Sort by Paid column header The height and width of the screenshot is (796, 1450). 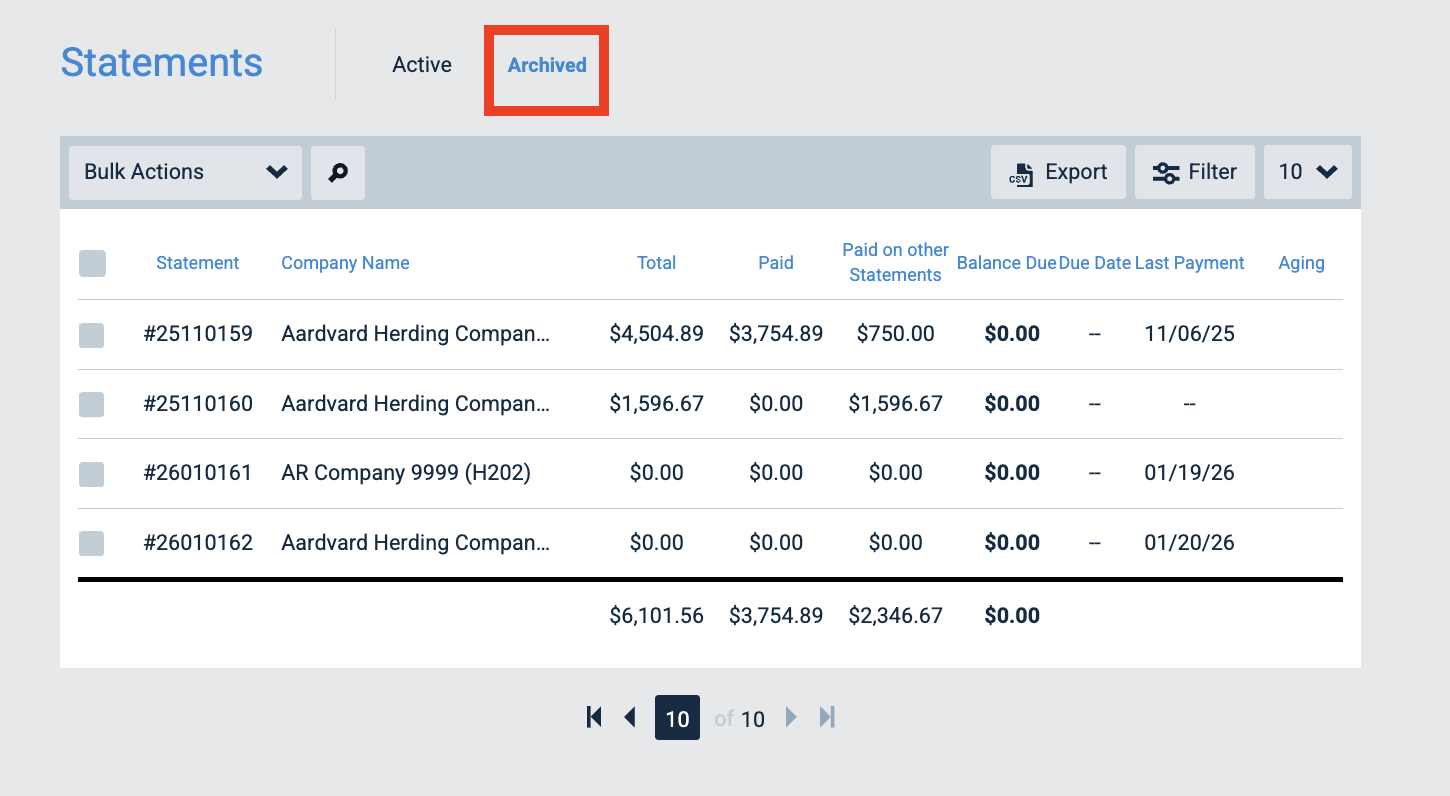pos(776,263)
